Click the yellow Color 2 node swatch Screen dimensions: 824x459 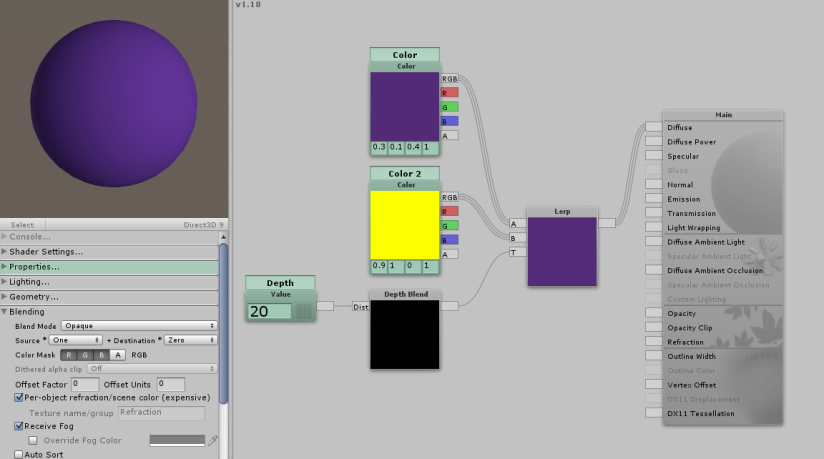pyautogui.click(x=405, y=225)
